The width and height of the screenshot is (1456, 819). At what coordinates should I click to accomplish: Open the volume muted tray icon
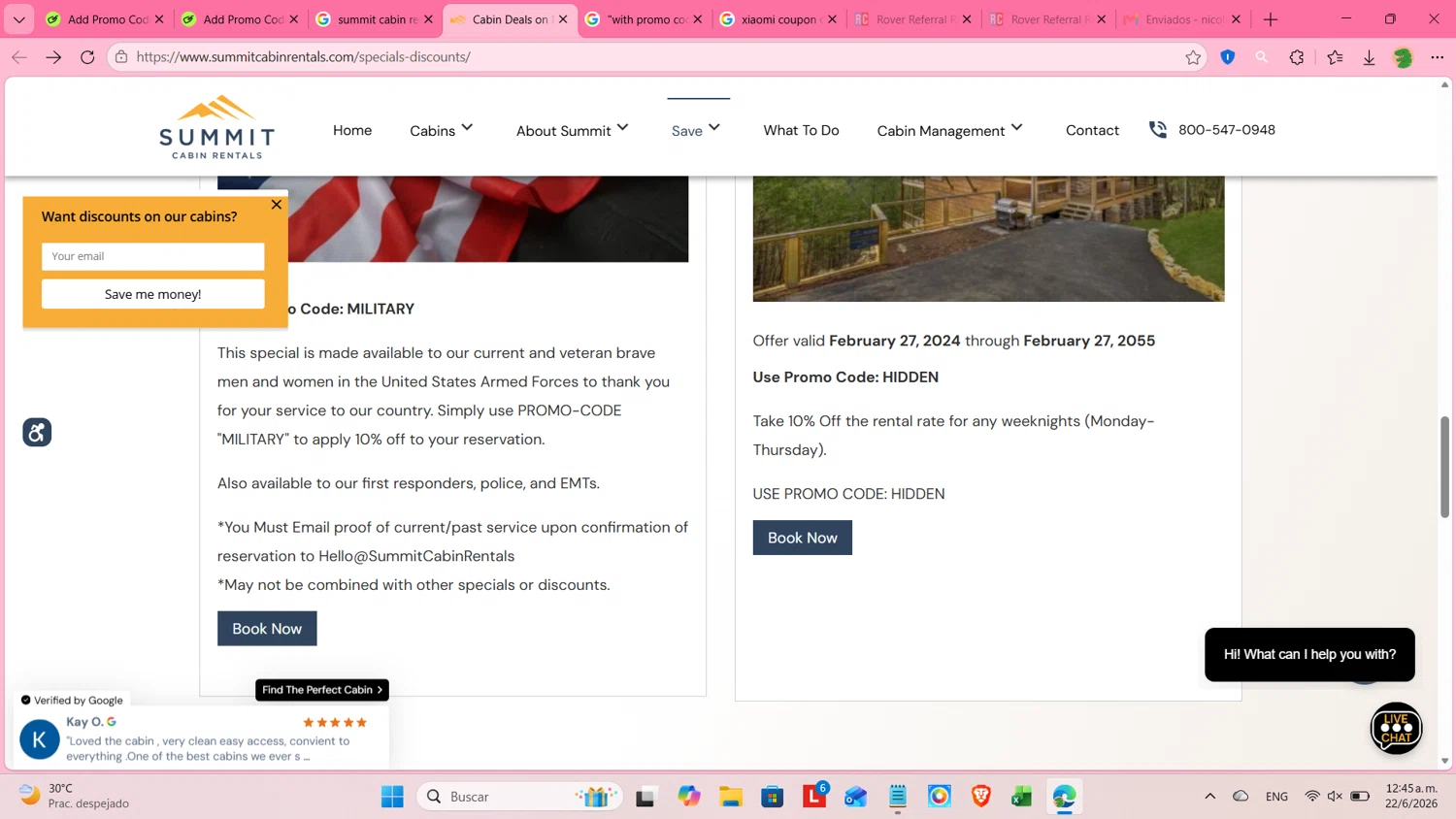tap(1335, 797)
